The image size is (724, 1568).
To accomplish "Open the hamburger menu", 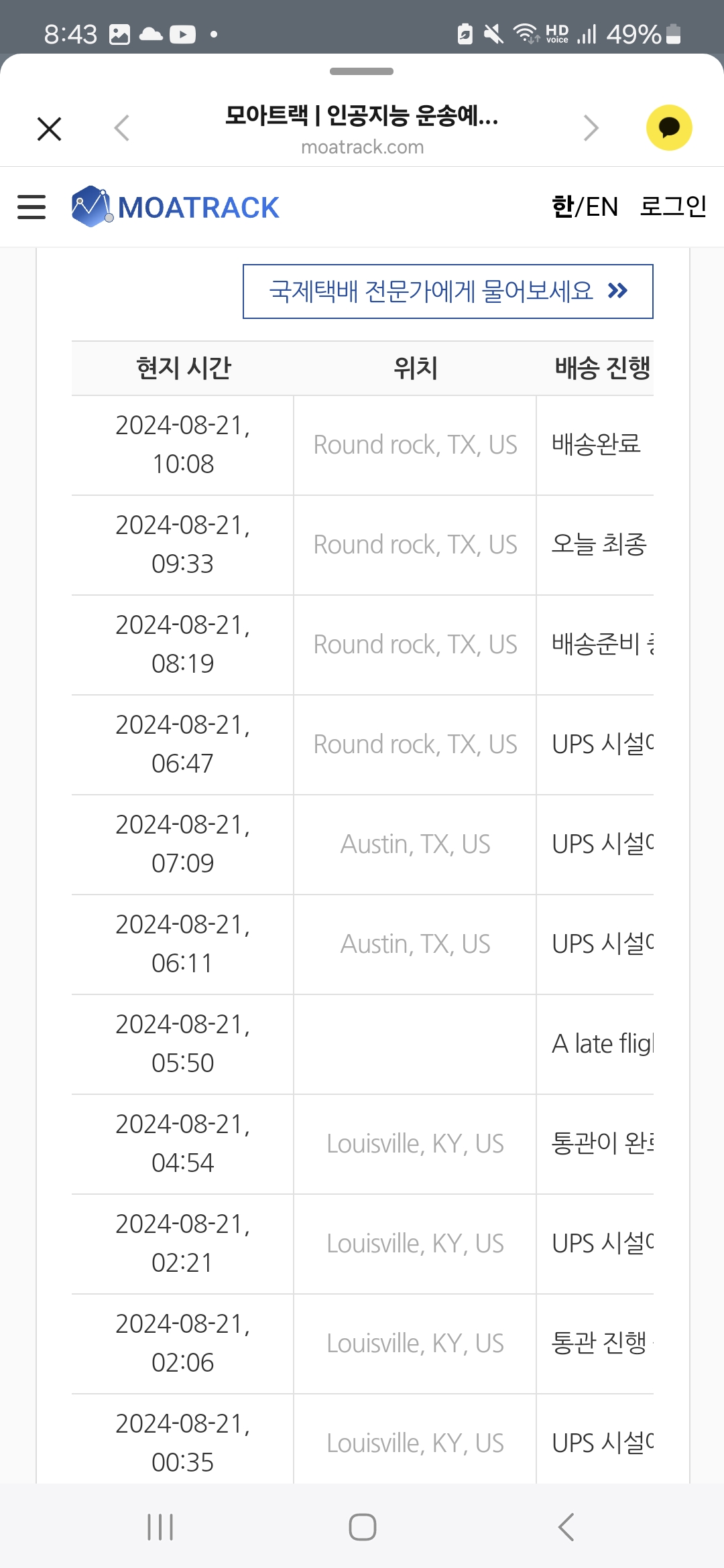I will [32, 207].
